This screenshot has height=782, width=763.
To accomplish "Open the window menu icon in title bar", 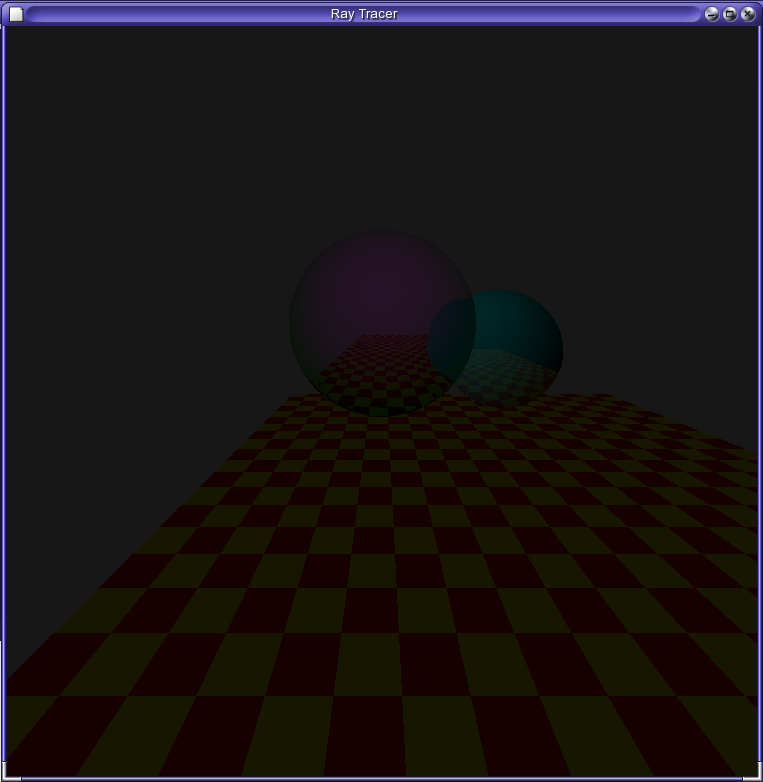I will click(x=16, y=14).
